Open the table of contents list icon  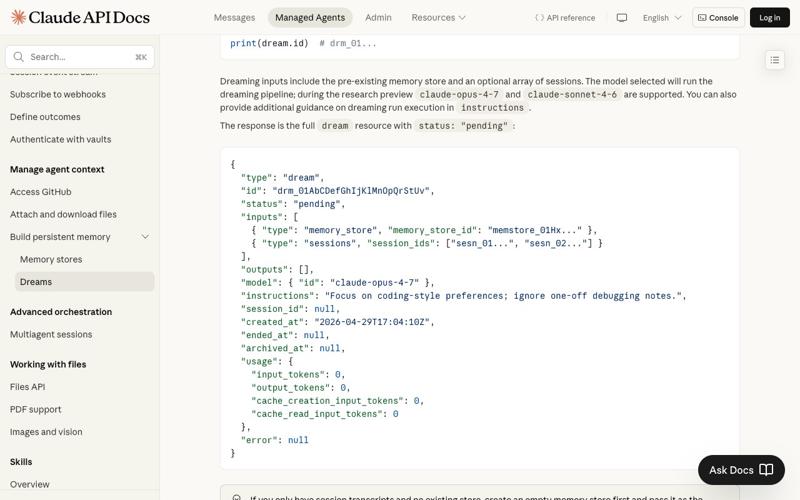tap(774, 60)
